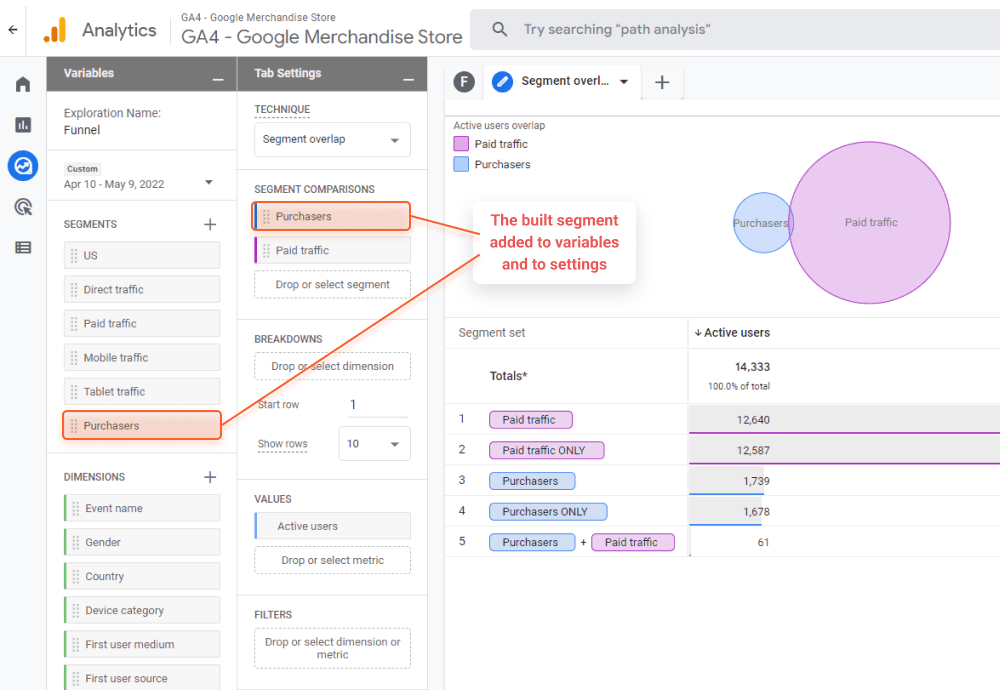Click the Purchasers circle in diagram
Viewport: 1000px width, 690px height.
[x=761, y=223]
